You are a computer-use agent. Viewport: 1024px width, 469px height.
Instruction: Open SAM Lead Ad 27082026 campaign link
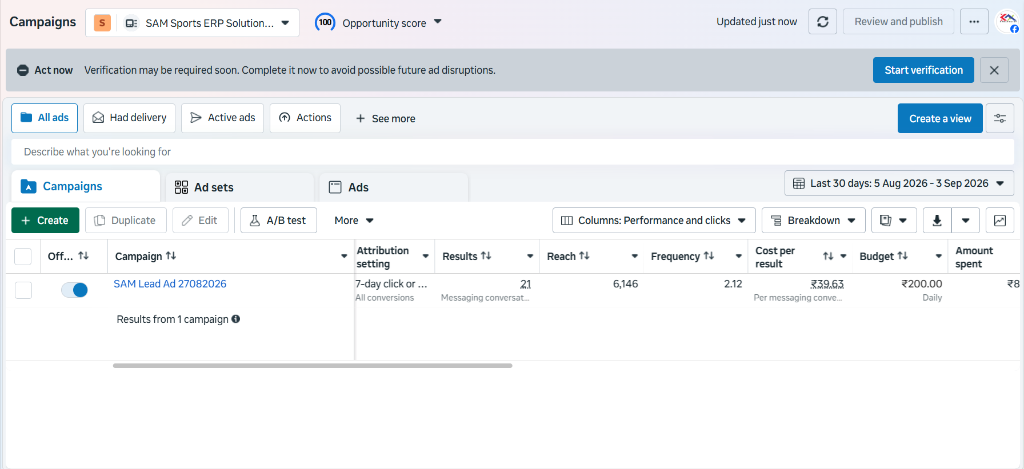(170, 283)
